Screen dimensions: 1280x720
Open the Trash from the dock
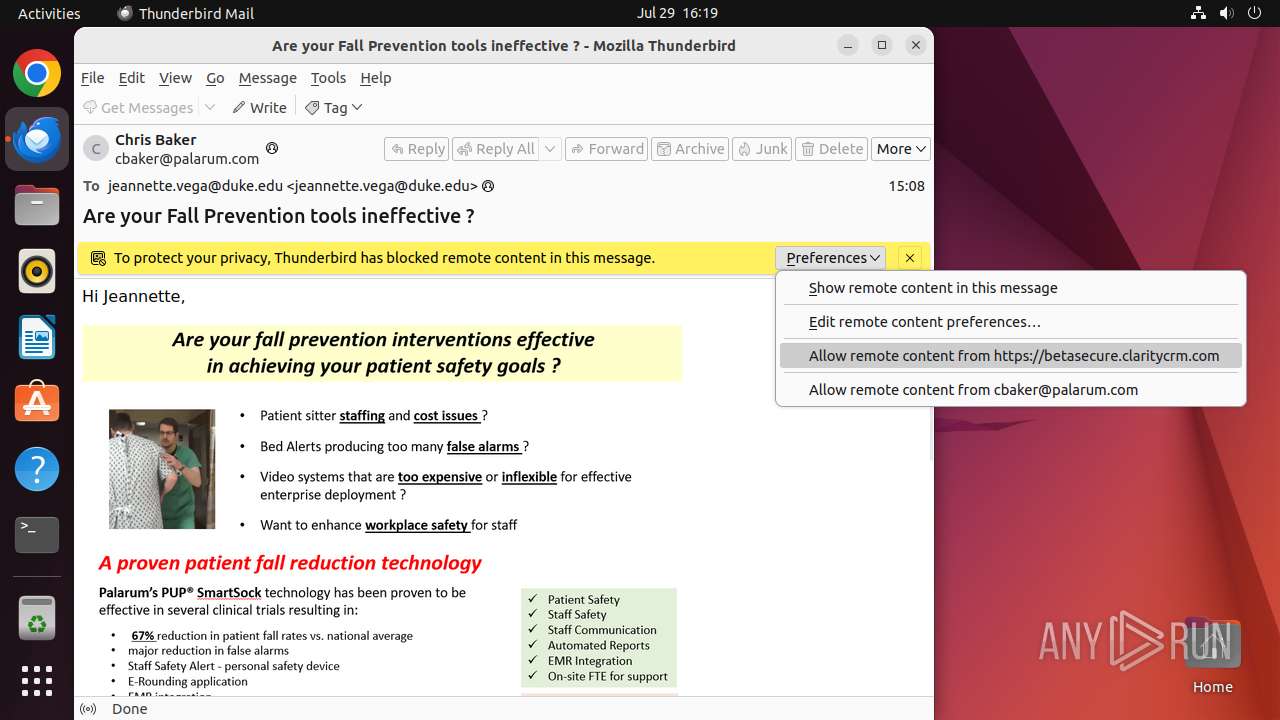pyautogui.click(x=37, y=618)
